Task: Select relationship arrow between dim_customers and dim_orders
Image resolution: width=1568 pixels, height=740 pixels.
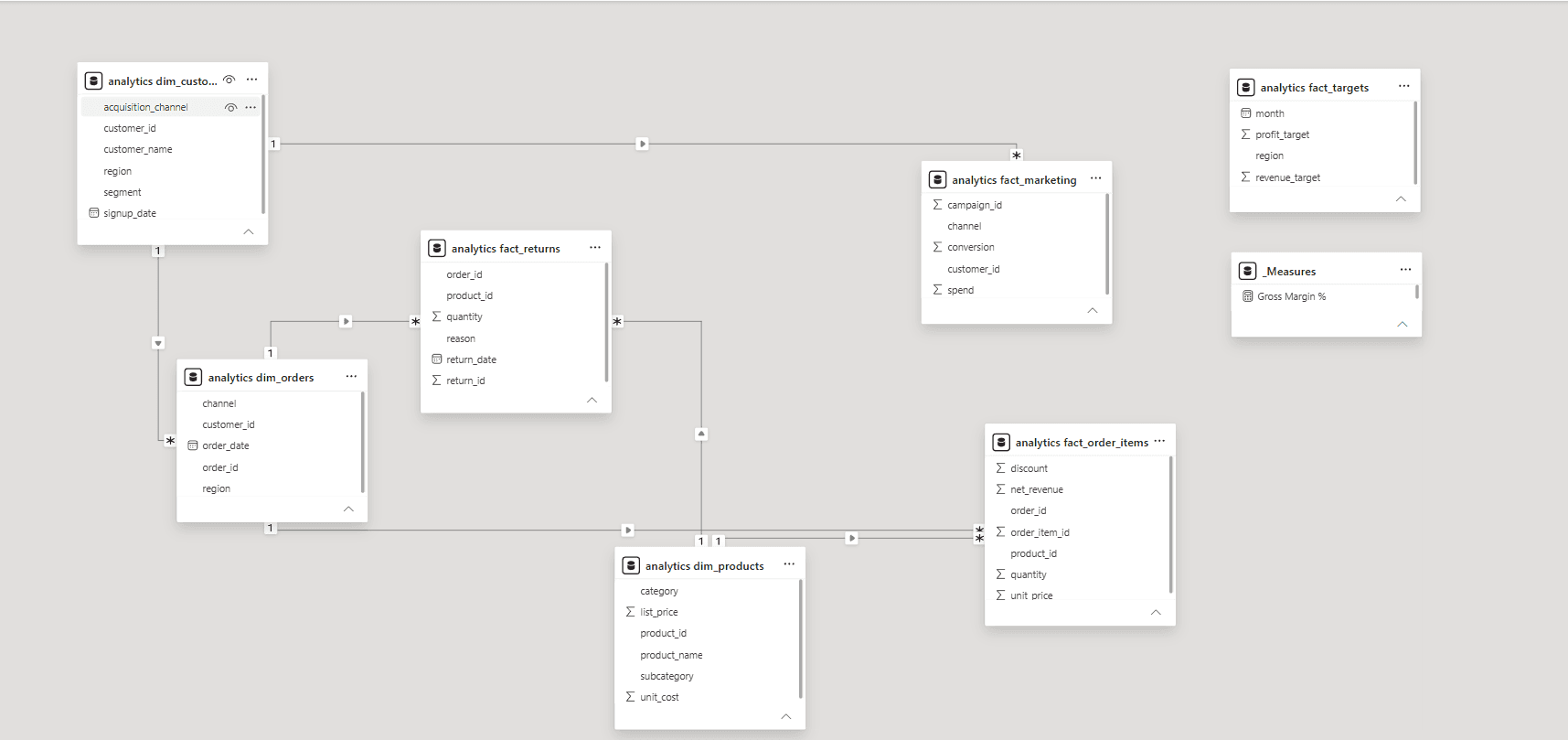Action: click(158, 343)
